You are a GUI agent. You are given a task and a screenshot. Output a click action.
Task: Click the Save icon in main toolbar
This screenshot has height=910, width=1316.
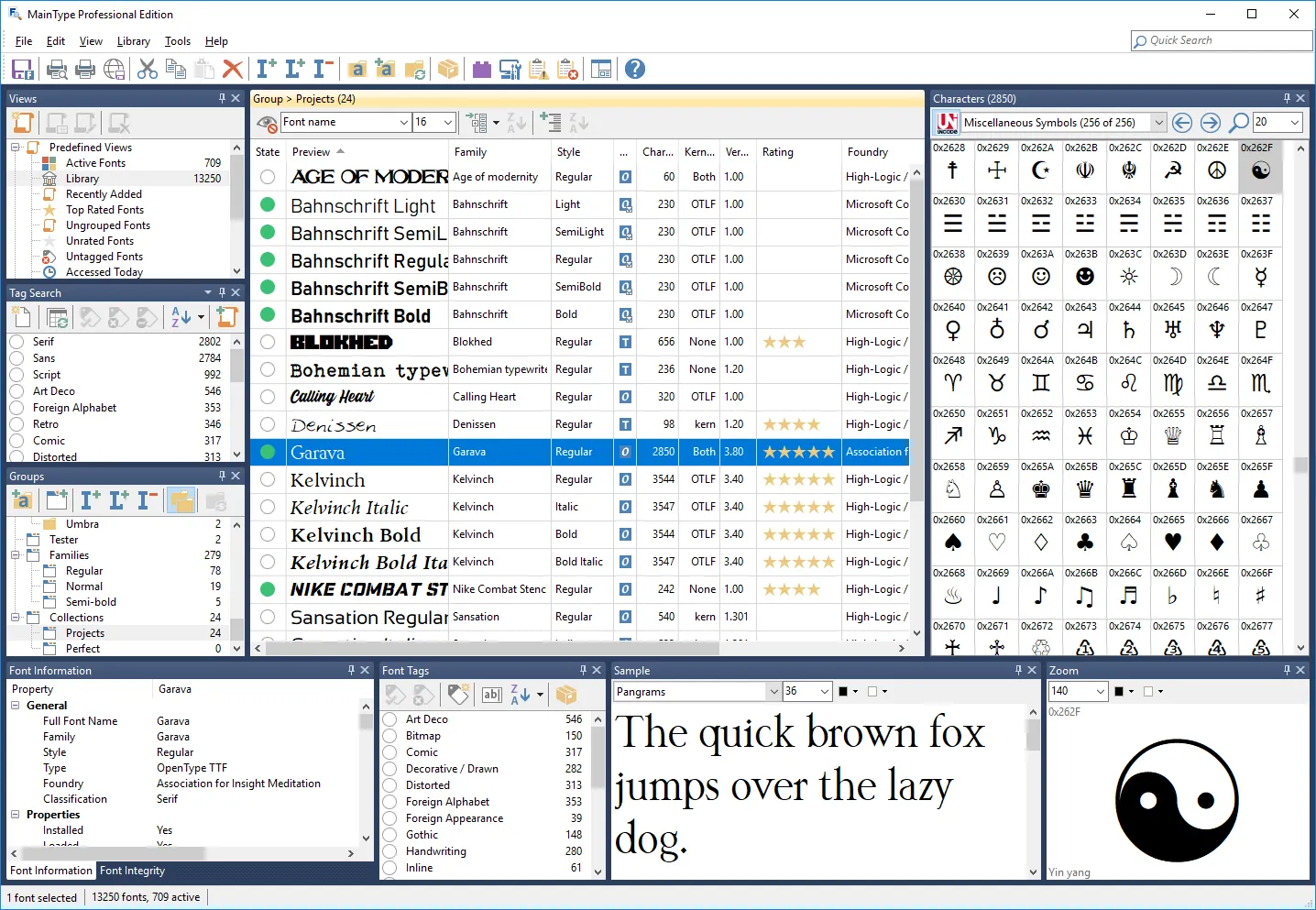pyautogui.click(x=23, y=69)
